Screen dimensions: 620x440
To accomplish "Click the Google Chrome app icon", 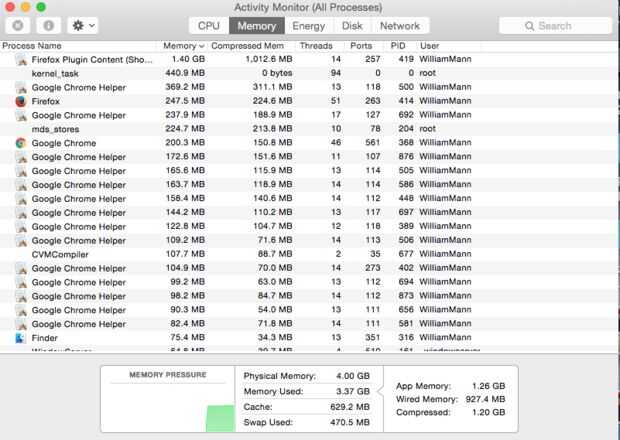I will 21,143.
